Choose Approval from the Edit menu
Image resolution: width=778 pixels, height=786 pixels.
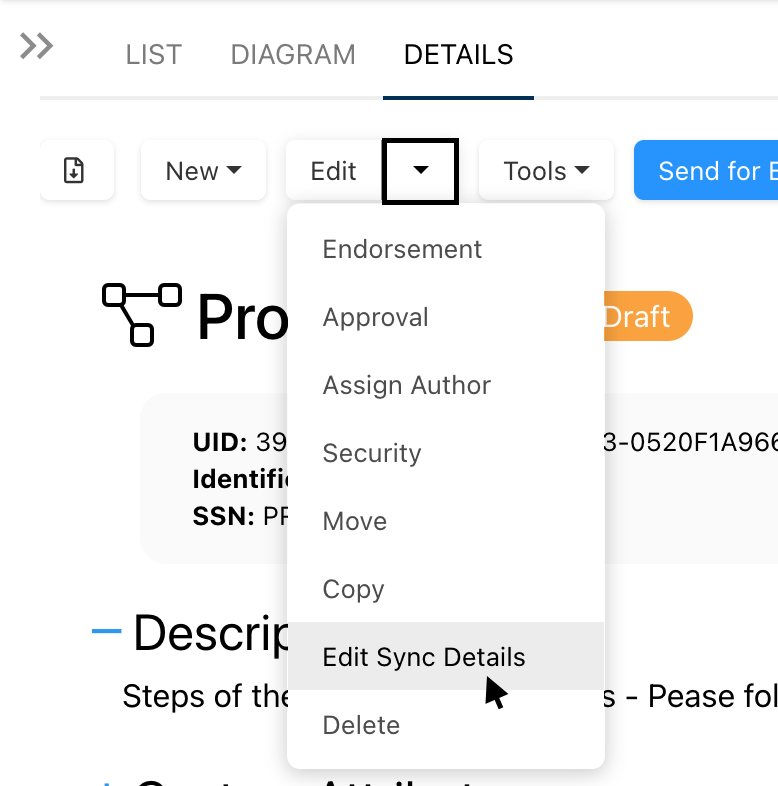pos(375,317)
